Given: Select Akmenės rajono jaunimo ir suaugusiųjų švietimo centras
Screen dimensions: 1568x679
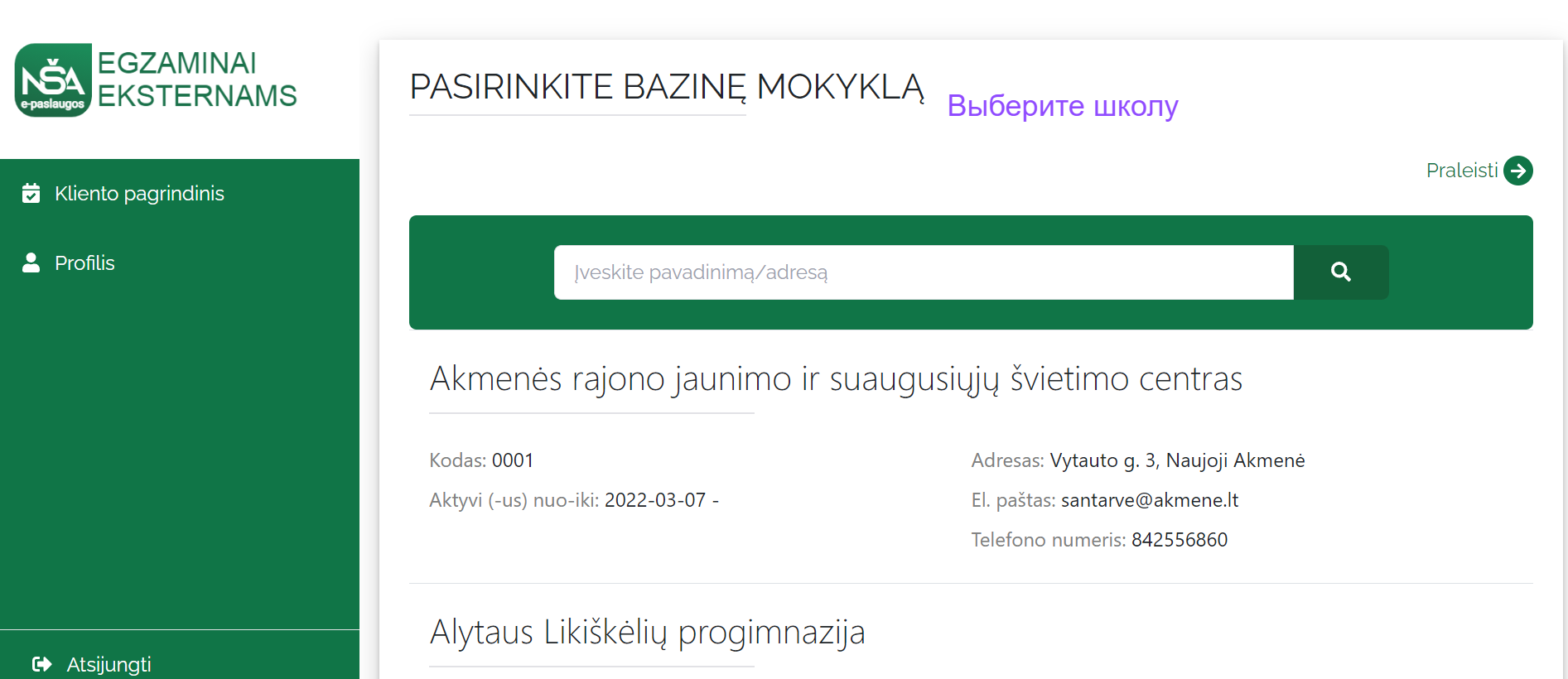Looking at the screenshot, I should [836, 378].
